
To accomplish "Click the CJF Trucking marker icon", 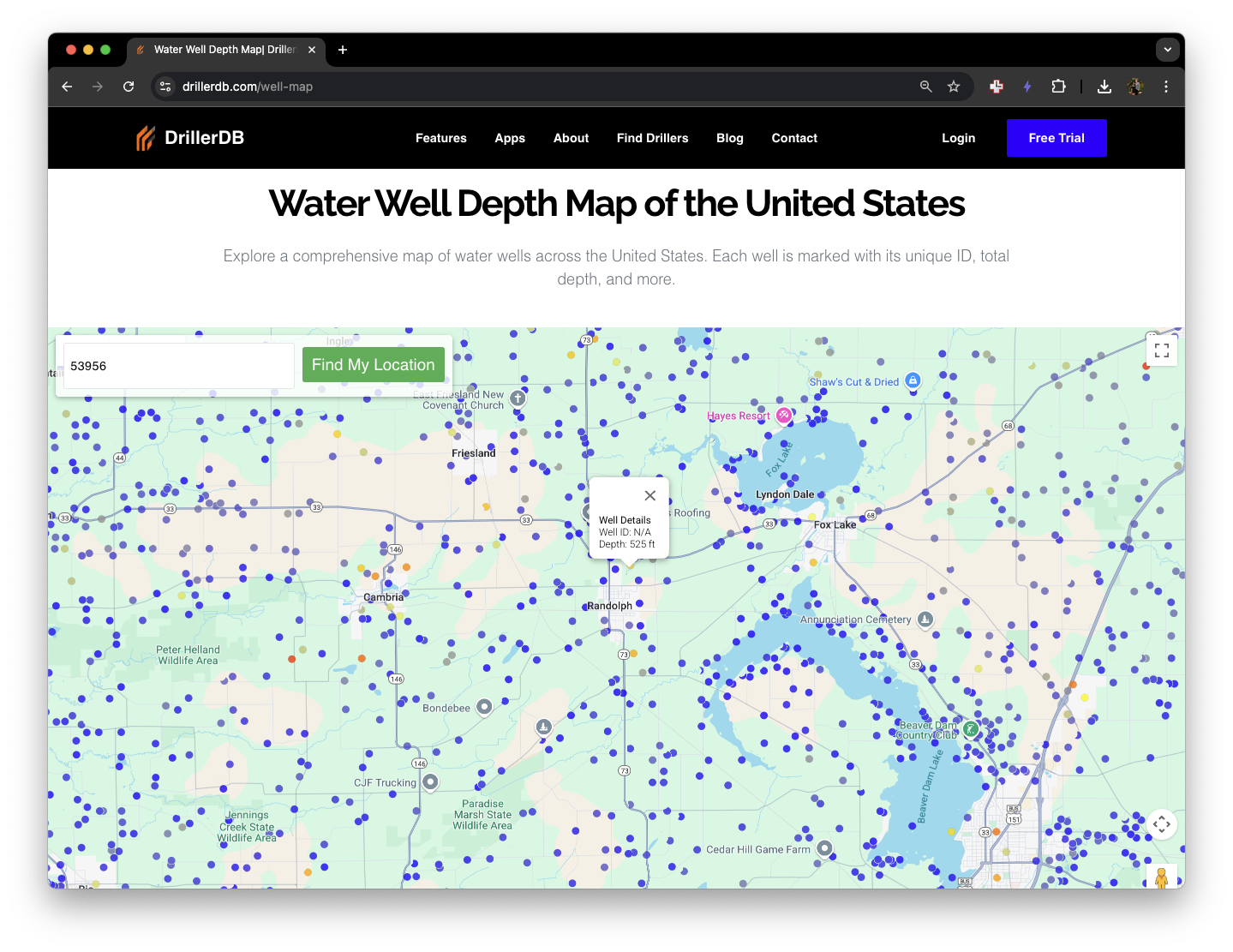I will tap(428, 781).
